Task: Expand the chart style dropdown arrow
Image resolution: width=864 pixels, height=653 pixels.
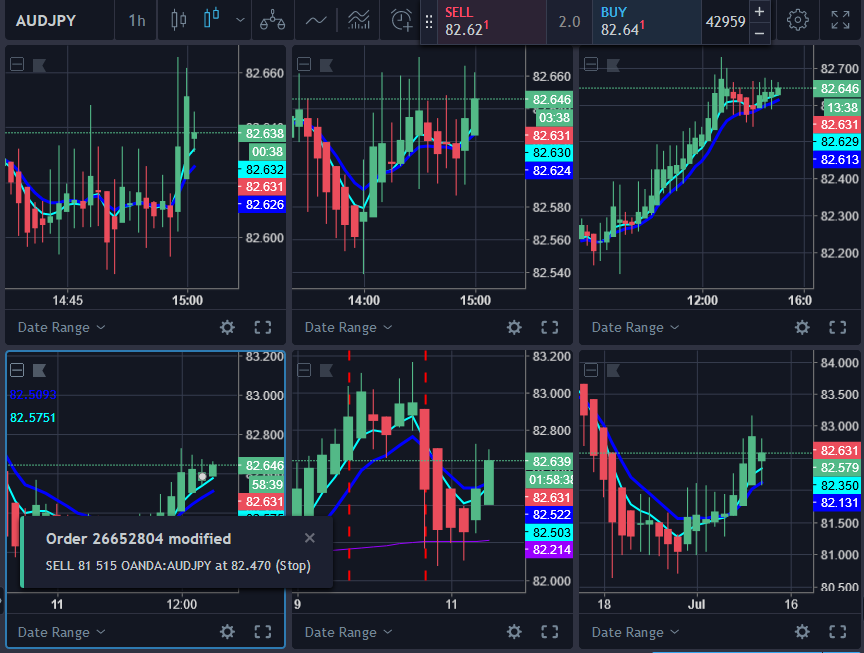Action: (x=239, y=19)
